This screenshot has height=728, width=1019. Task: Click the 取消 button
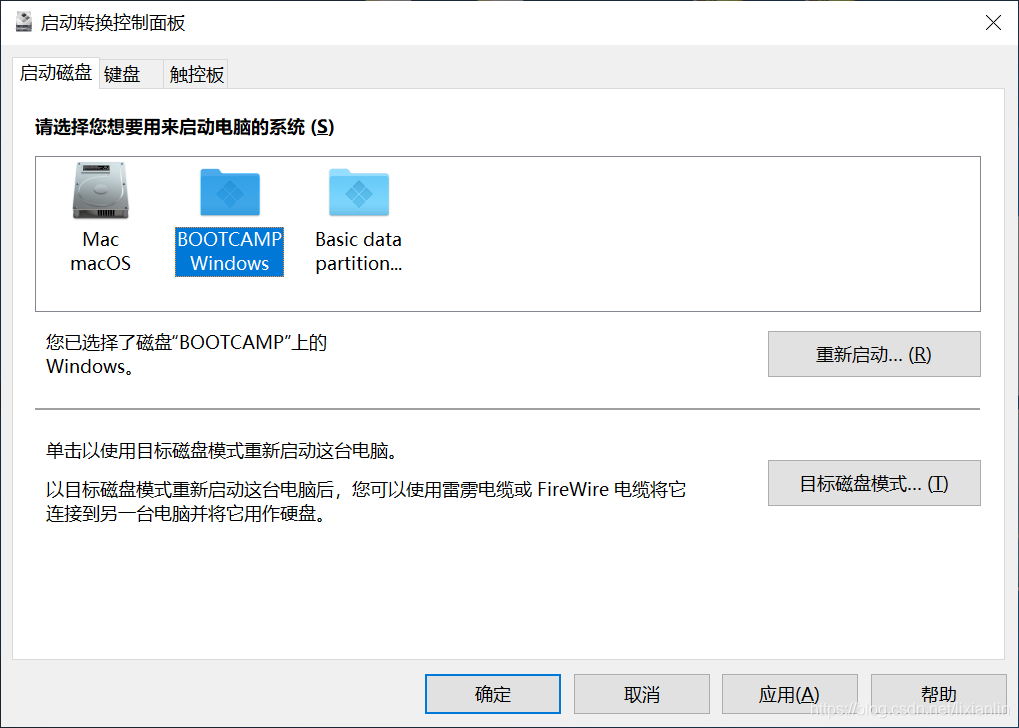641,694
